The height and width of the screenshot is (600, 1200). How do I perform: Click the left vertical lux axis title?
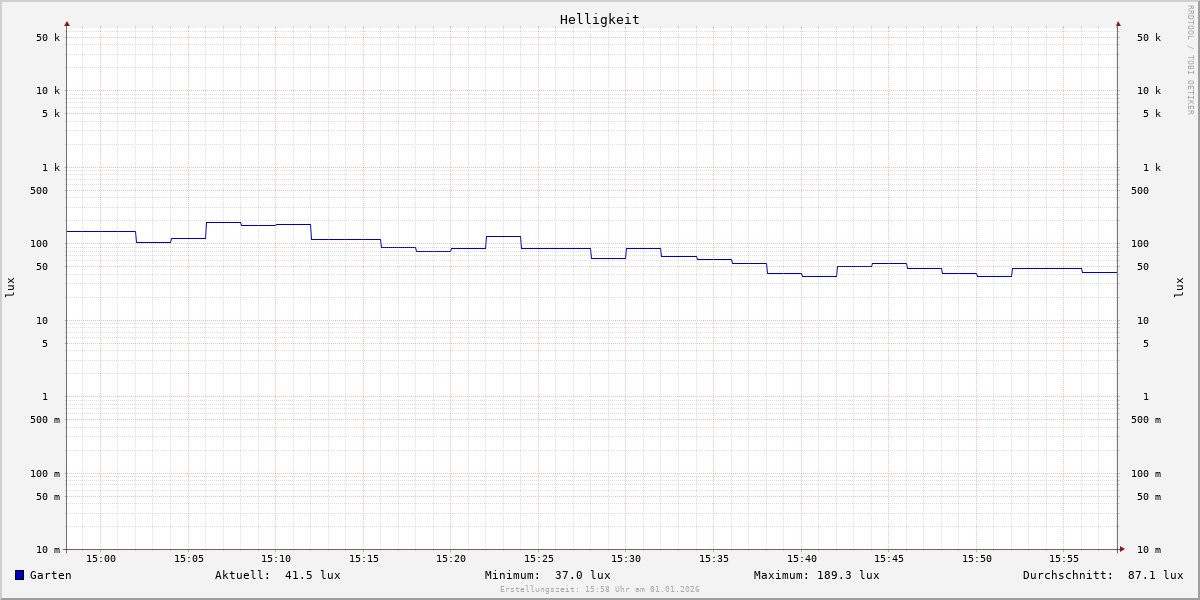tap(10, 287)
